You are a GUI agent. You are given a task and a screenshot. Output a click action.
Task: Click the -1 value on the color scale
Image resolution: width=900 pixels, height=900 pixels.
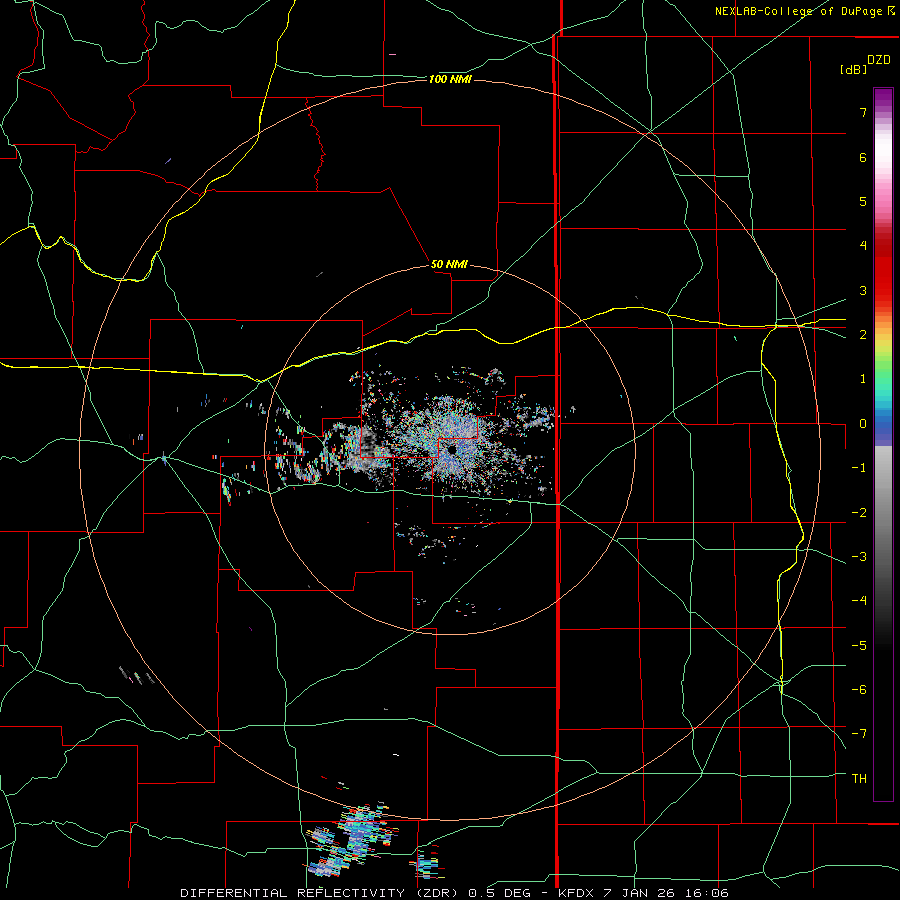click(859, 468)
